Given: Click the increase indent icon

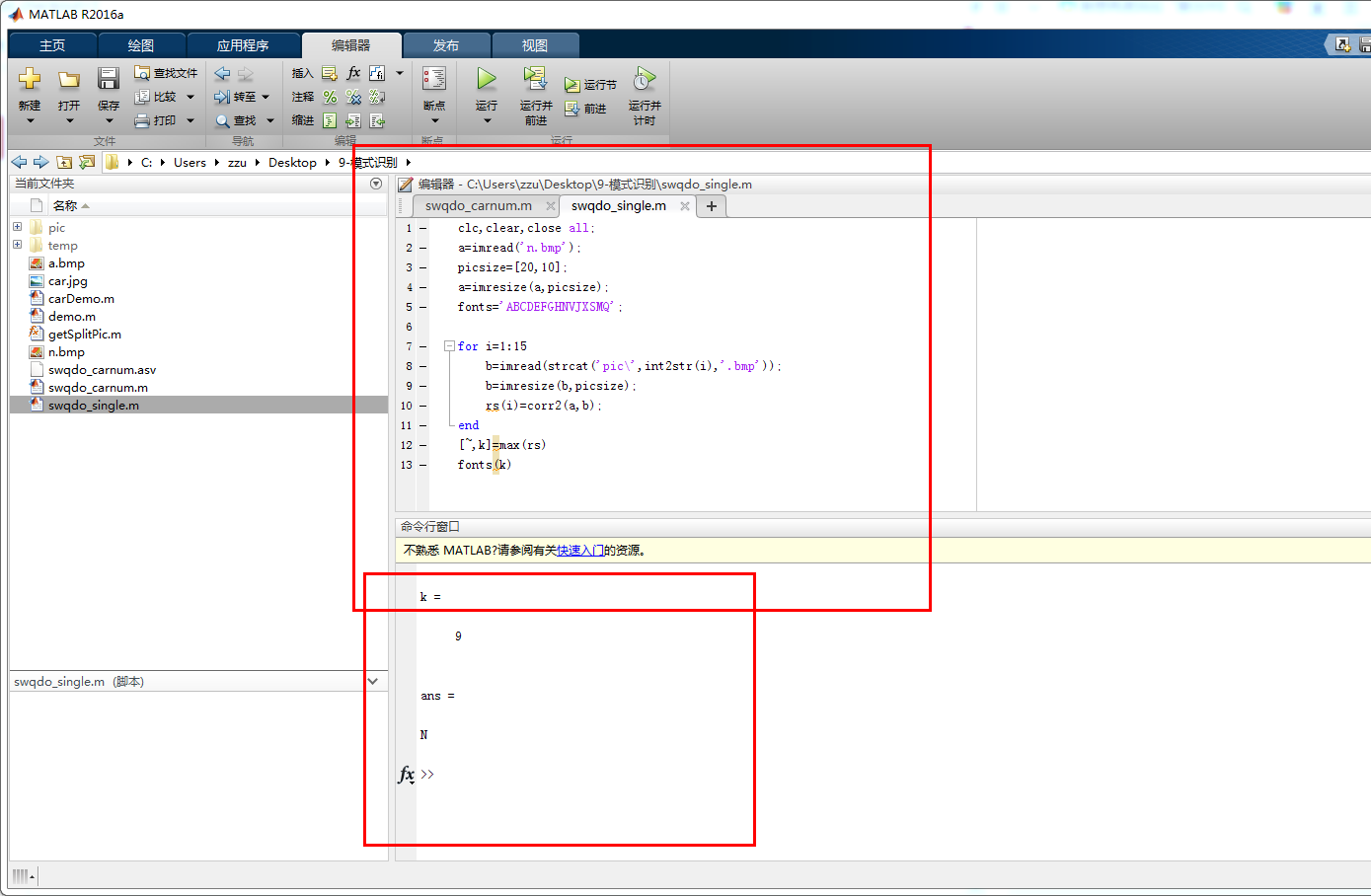Looking at the screenshot, I should [353, 120].
